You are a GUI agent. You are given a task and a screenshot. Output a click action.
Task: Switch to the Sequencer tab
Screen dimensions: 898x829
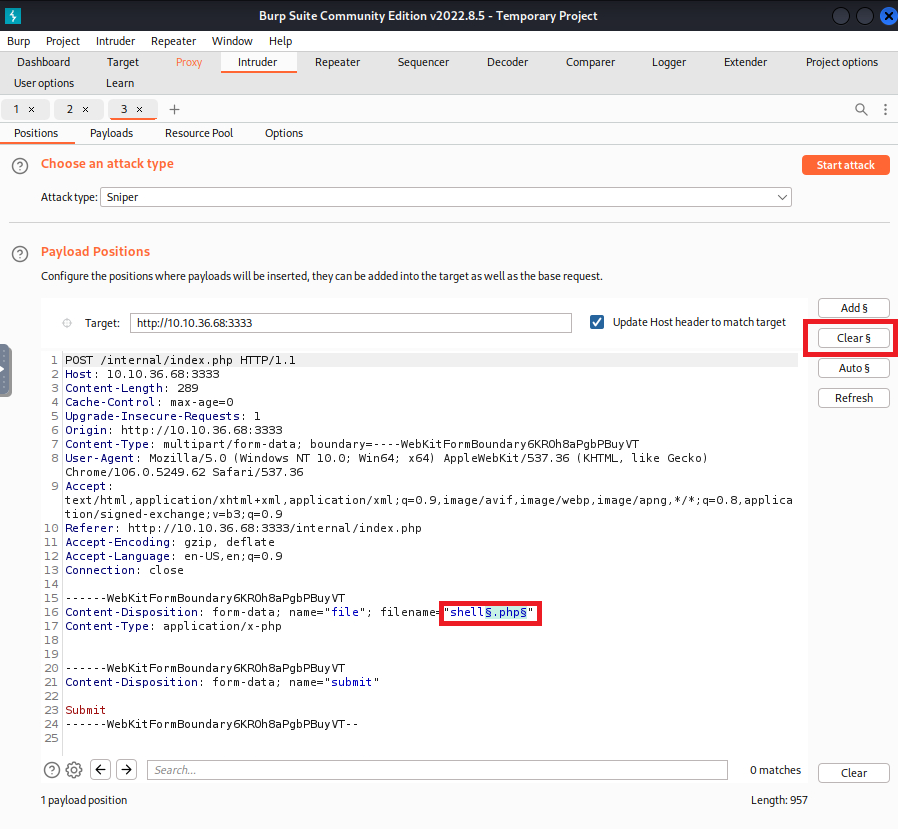pyautogui.click(x=423, y=62)
